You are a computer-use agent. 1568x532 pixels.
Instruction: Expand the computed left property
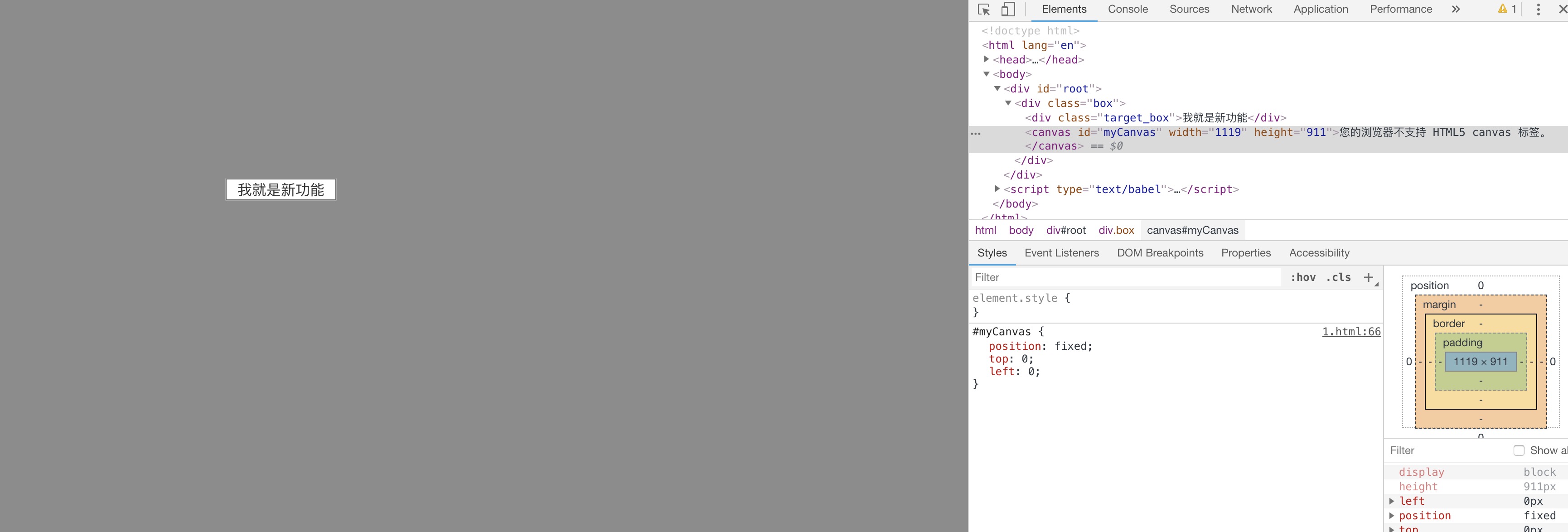point(1392,501)
